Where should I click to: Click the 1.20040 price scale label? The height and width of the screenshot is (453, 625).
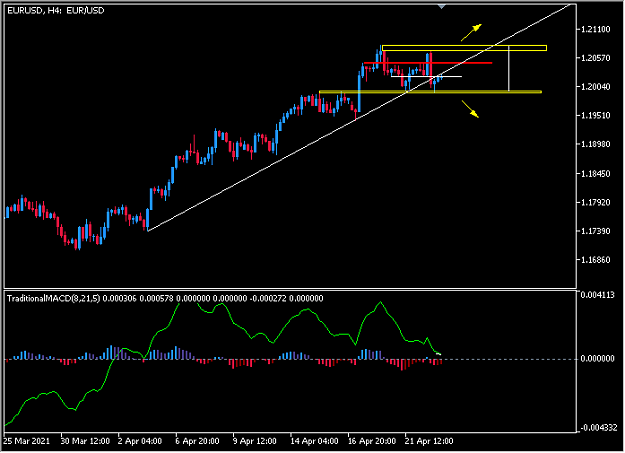(596, 87)
